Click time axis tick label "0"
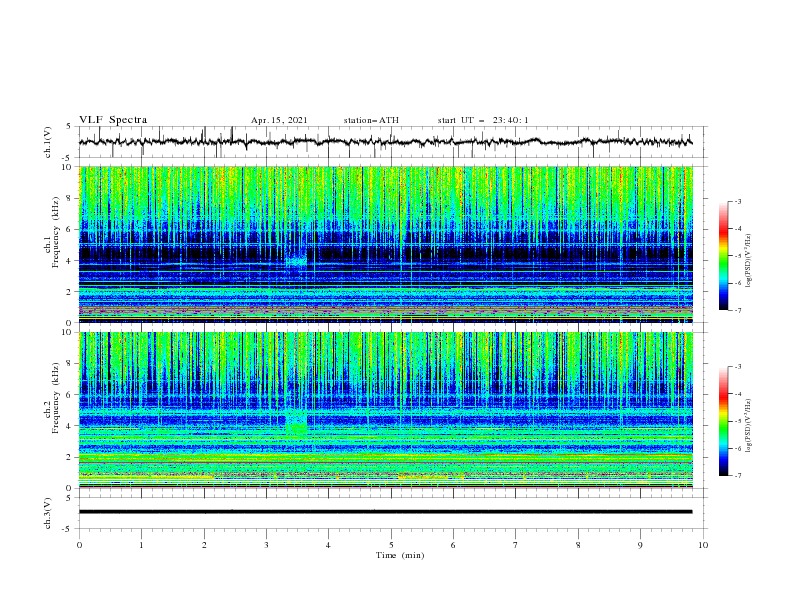 click(x=79, y=545)
